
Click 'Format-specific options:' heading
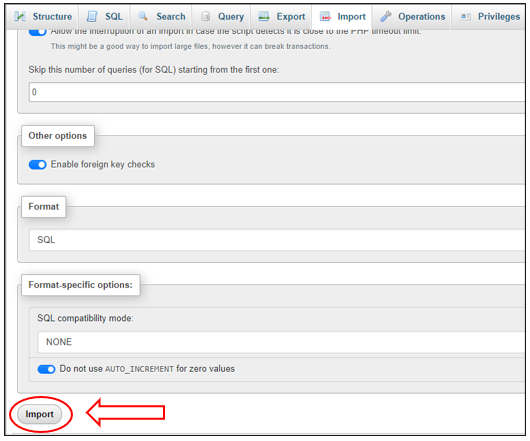coord(80,285)
